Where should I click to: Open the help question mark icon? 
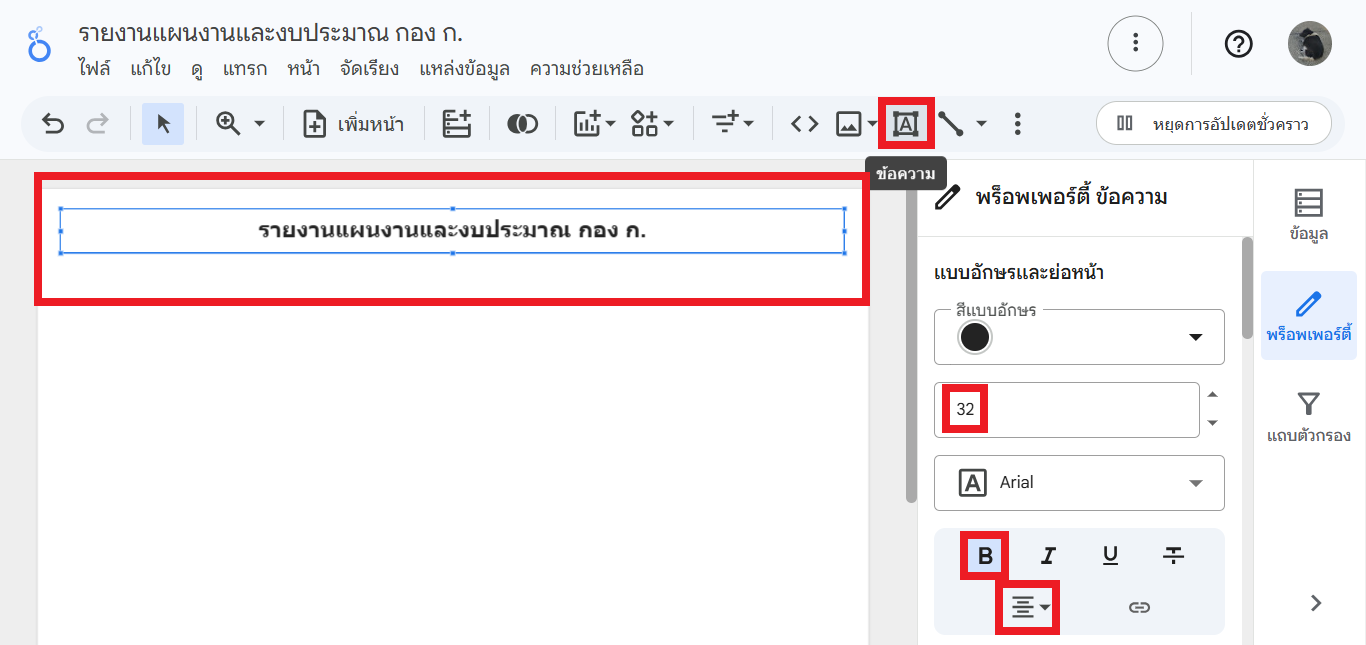[x=1238, y=44]
